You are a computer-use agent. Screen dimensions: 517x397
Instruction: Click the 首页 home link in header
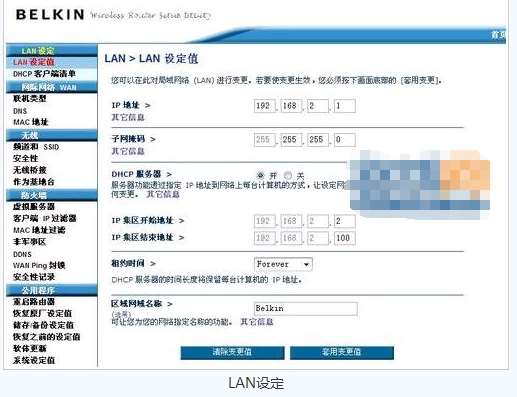(x=499, y=35)
